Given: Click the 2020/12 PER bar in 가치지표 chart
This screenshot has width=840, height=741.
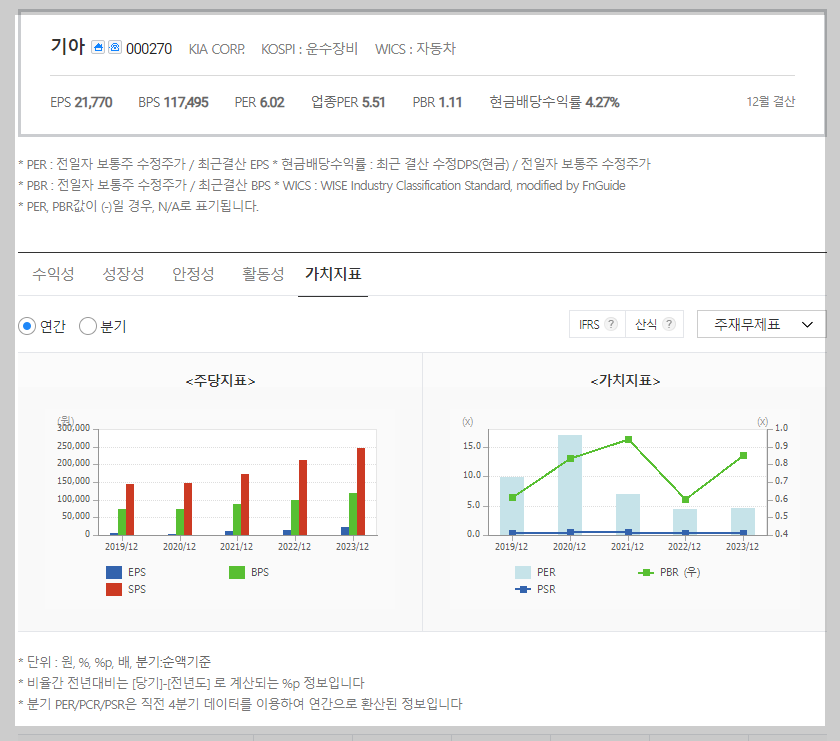Looking at the screenshot, I should (x=570, y=485).
